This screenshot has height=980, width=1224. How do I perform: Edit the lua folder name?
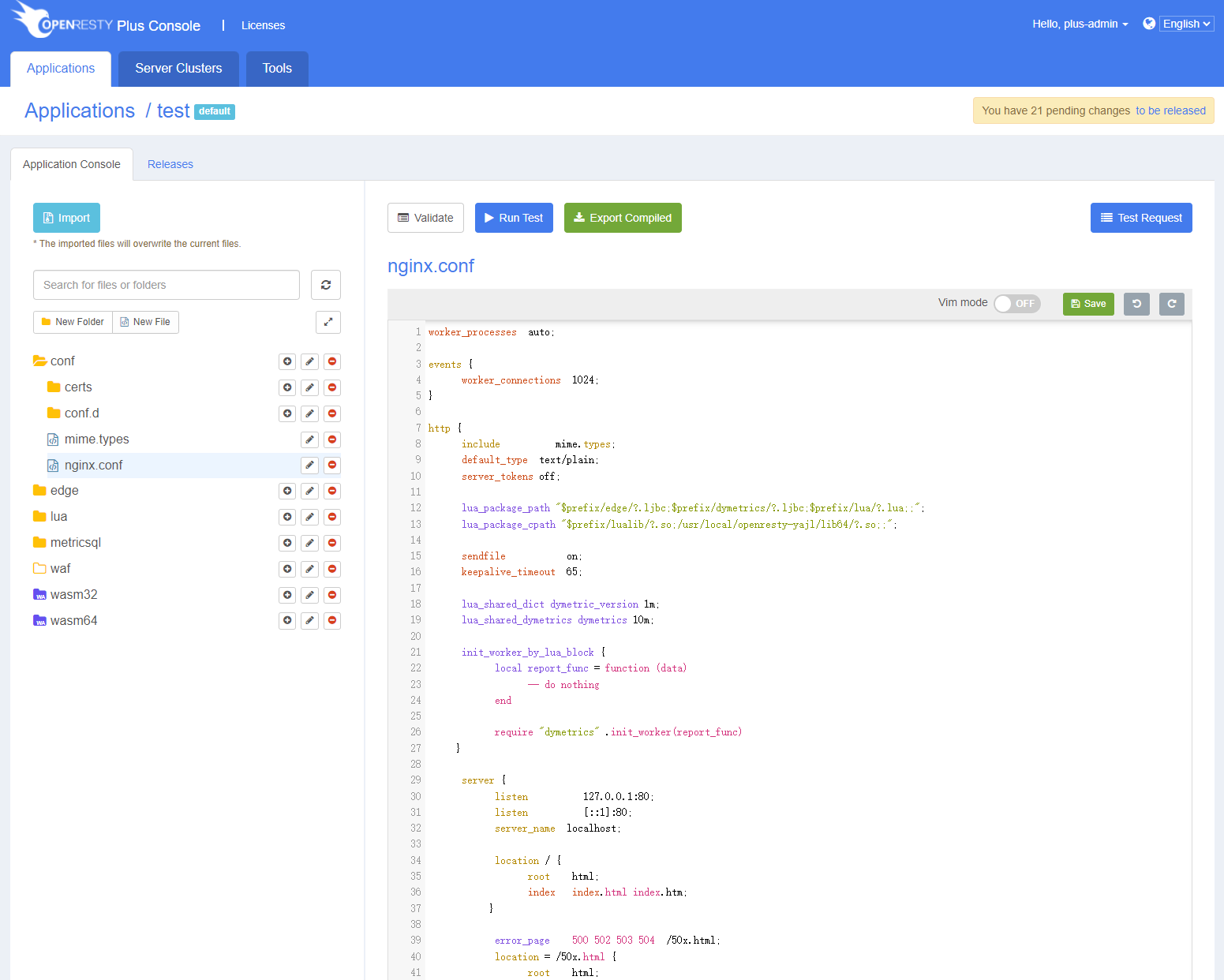click(310, 517)
